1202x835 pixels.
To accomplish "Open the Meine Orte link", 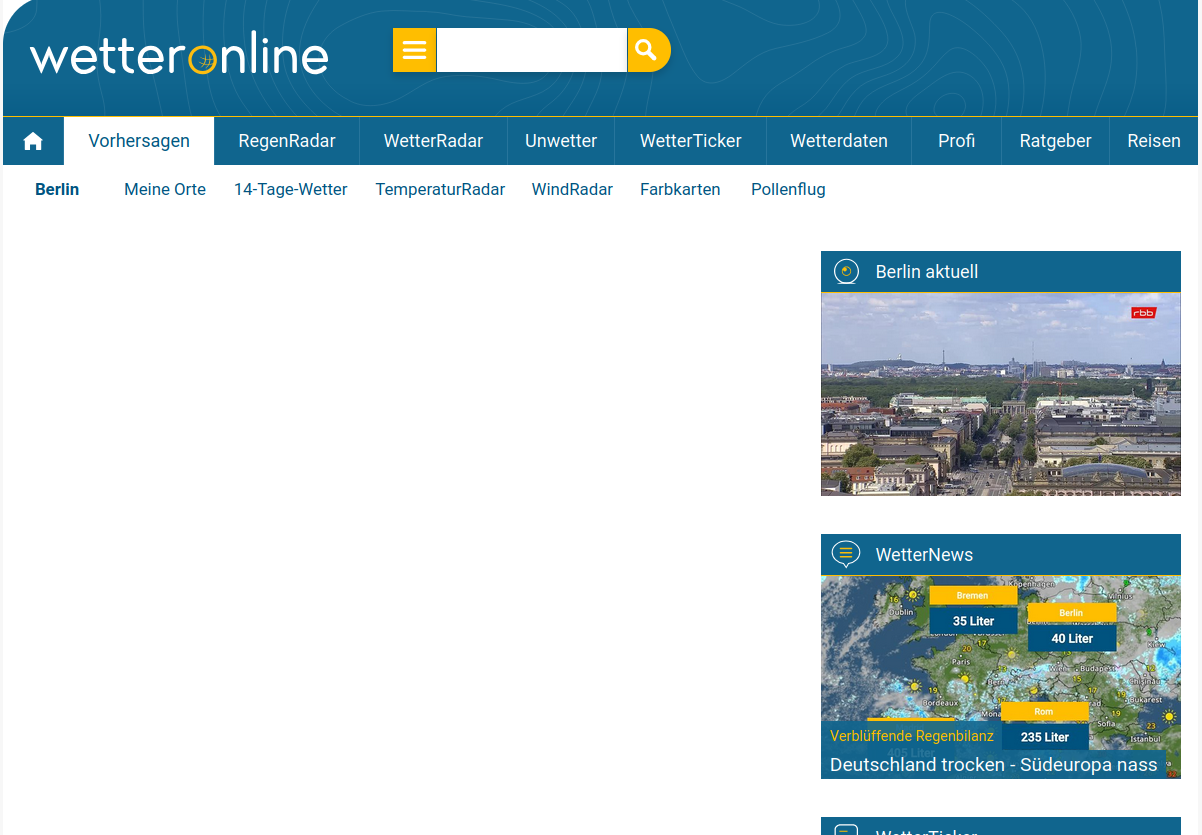I will click(x=165, y=189).
